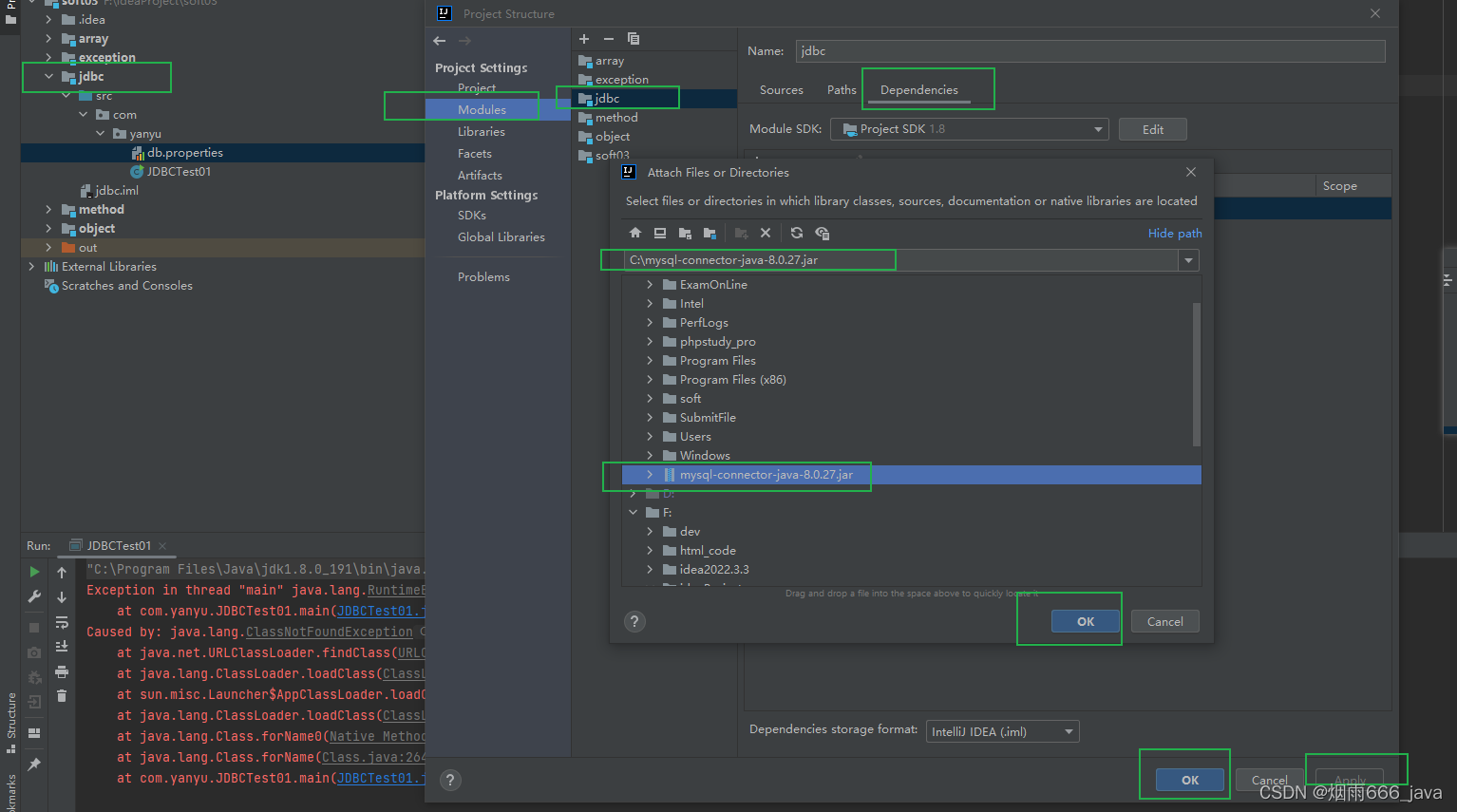Viewport: 1457px width, 812px height.
Task: Select JDBCTest01 class in project tree
Action: (x=179, y=171)
